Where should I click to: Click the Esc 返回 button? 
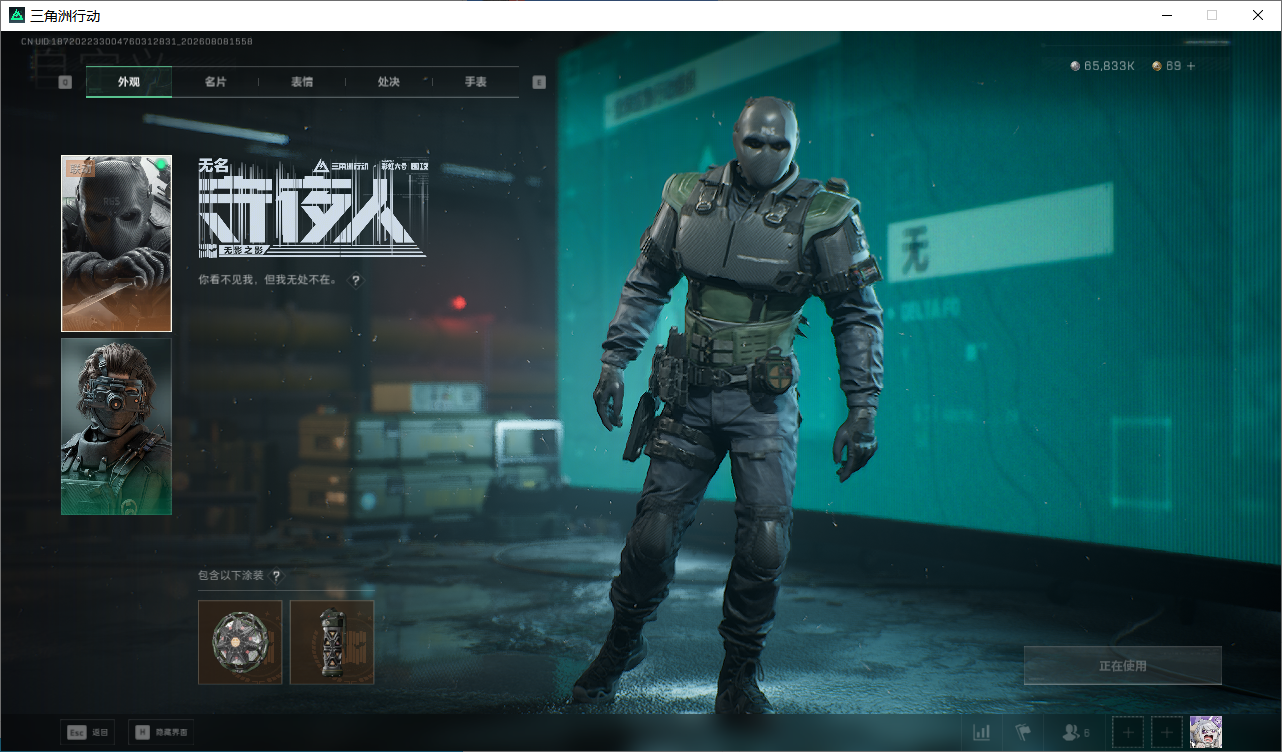point(88,733)
